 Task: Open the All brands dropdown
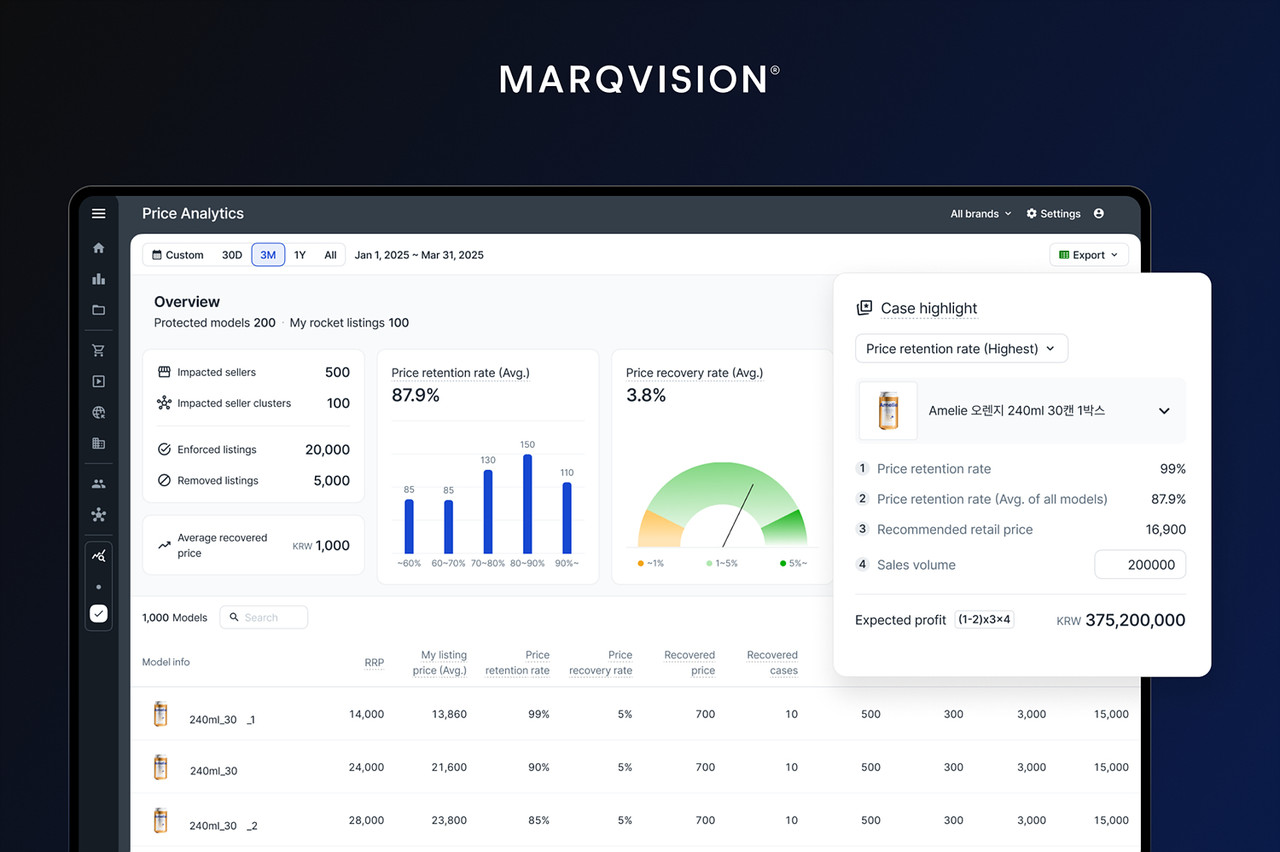click(x=980, y=214)
